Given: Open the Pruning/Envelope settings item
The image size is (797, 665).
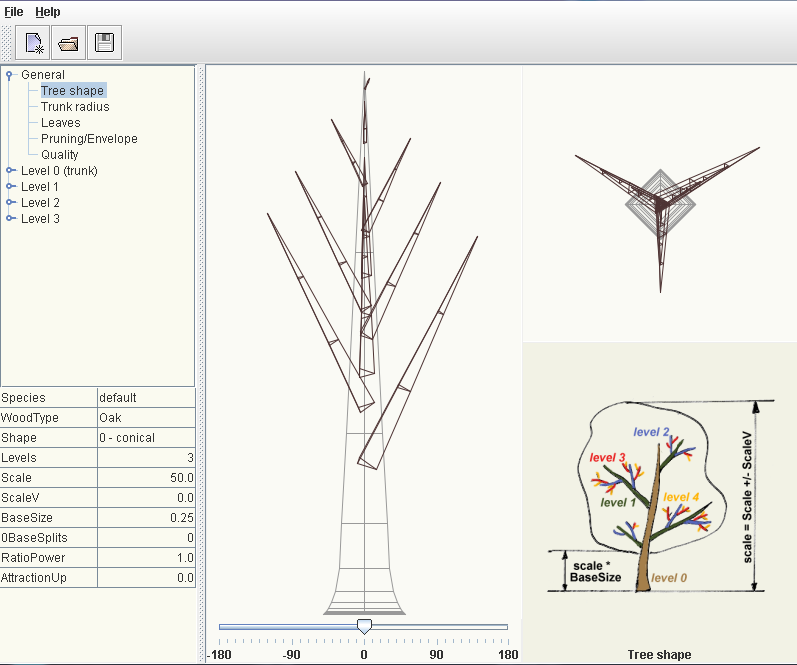Looking at the screenshot, I should [89, 139].
